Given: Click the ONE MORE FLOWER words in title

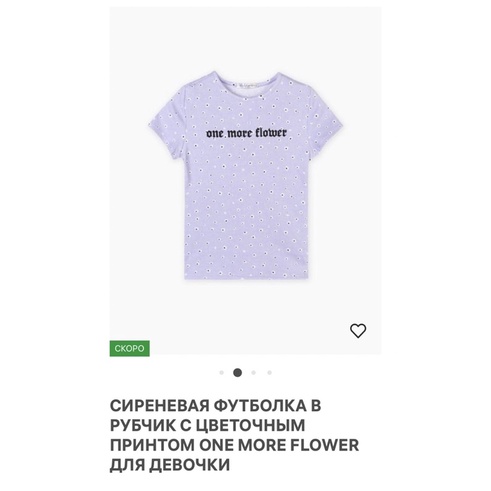Looking at the screenshot, I should [x=279, y=445].
